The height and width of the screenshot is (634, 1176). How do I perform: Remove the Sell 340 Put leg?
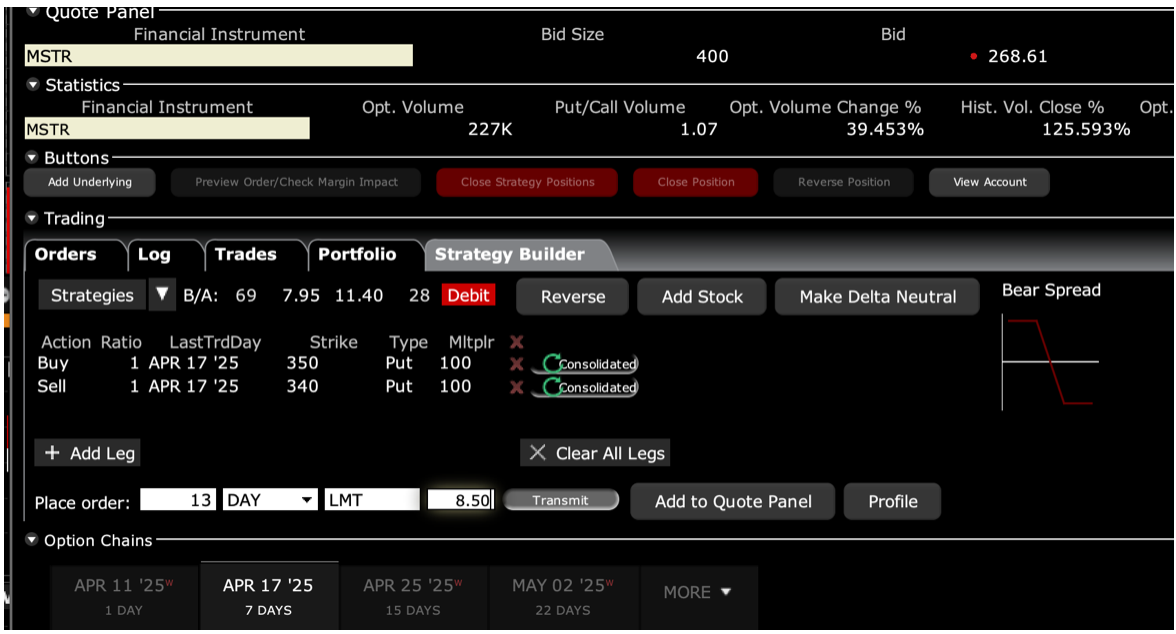pyautogui.click(x=517, y=387)
